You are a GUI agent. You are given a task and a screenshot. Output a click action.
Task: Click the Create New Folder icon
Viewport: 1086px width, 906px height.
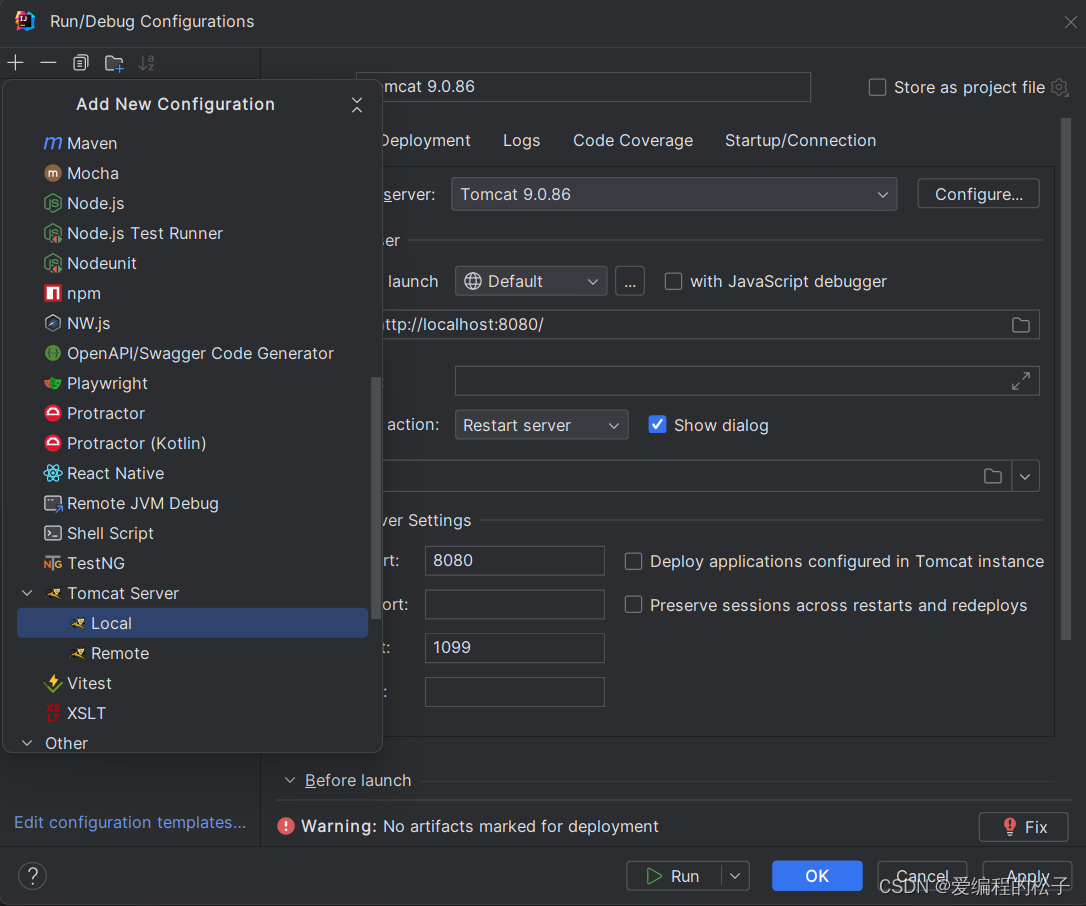tap(114, 63)
